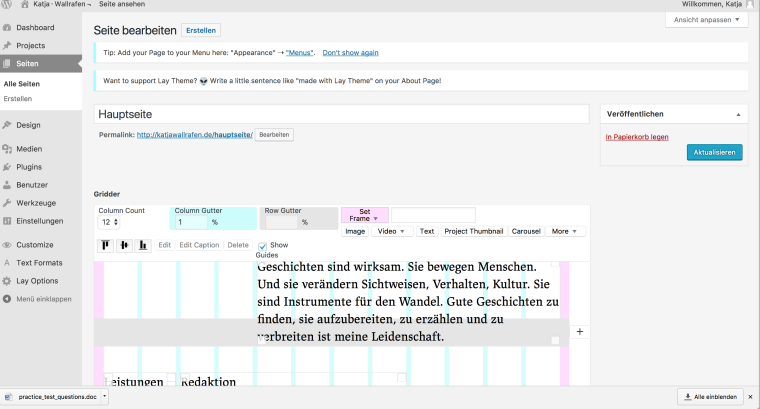Click the align middle icon in Gridder
The image size is (760, 409).
click(x=124, y=245)
